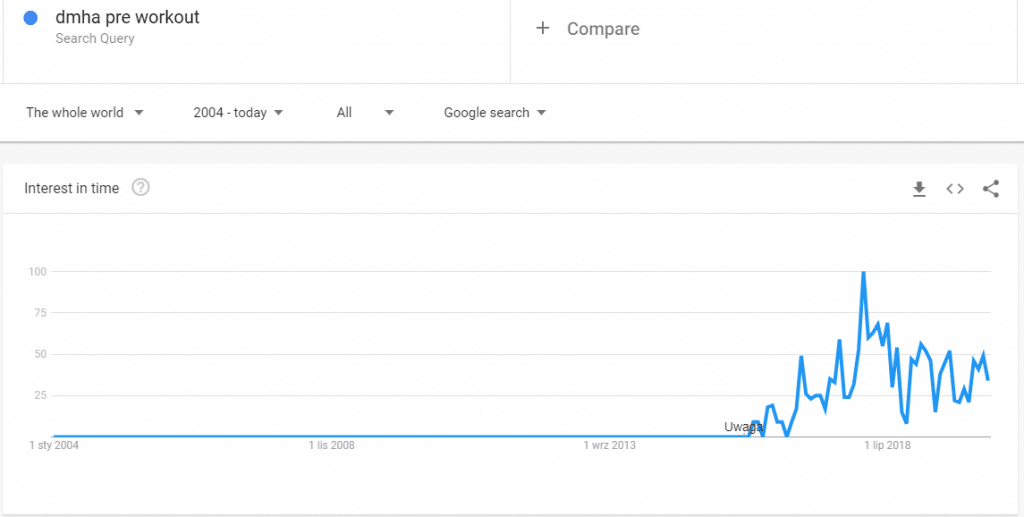Click the chart line's peak at 100
Viewport: 1024px width, 517px height.
tap(863, 272)
